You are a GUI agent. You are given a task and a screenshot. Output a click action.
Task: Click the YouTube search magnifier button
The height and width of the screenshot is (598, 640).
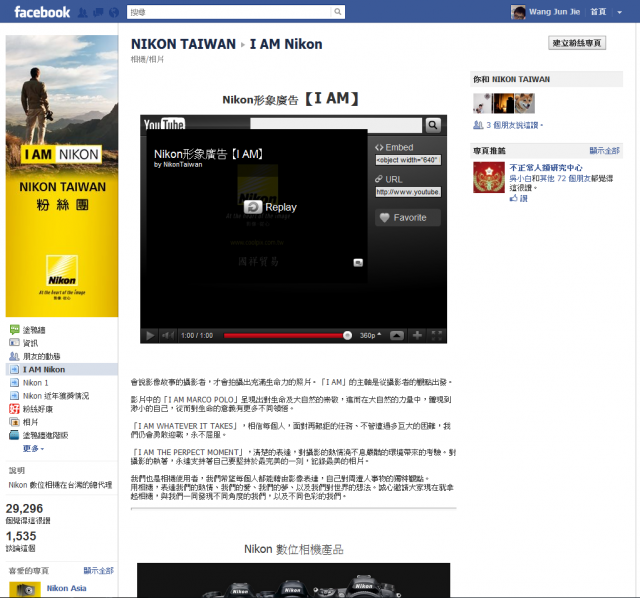(433, 125)
